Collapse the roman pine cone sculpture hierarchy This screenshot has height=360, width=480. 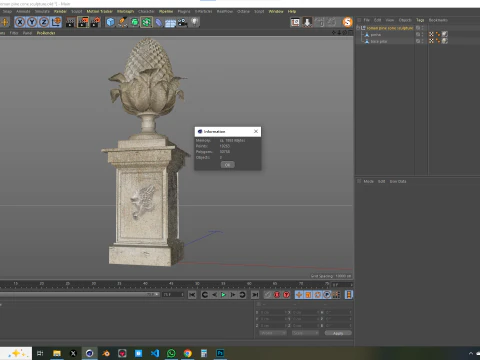click(x=358, y=28)
